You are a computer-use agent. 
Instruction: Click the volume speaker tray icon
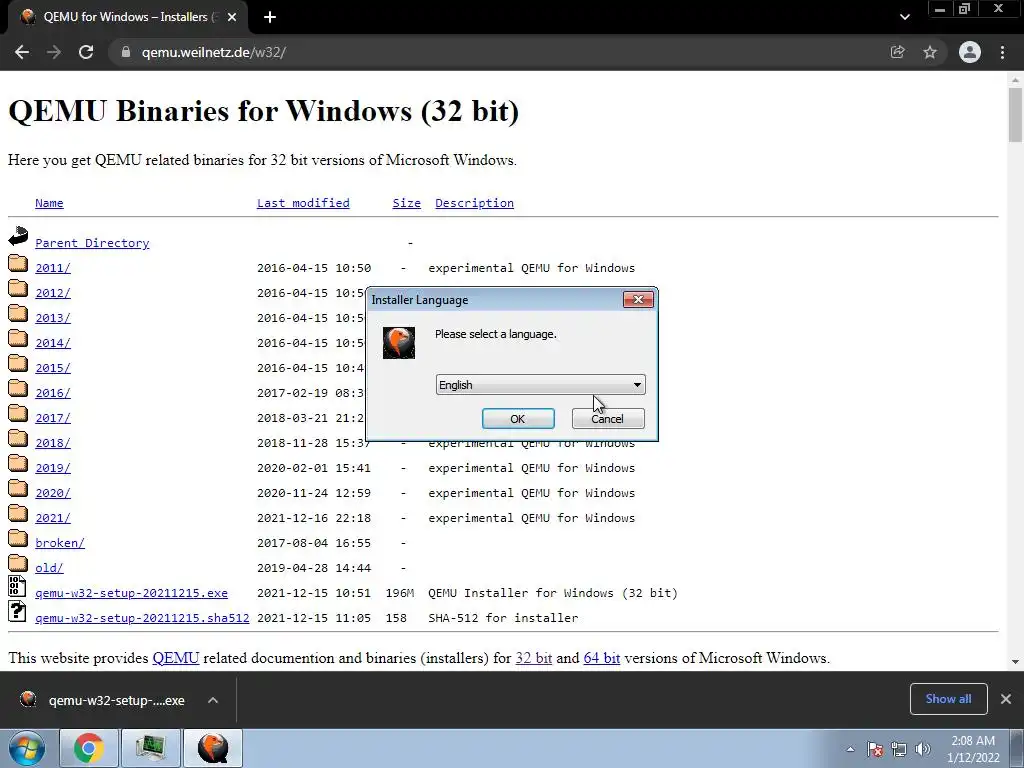click(x=922, y=749)
